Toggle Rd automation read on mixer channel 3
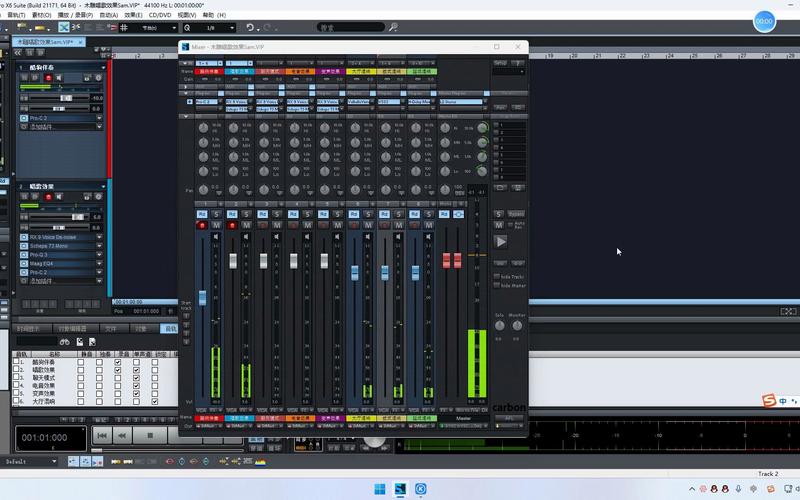The width and height of the screenshot is (800, 500). tap(263, 214)
